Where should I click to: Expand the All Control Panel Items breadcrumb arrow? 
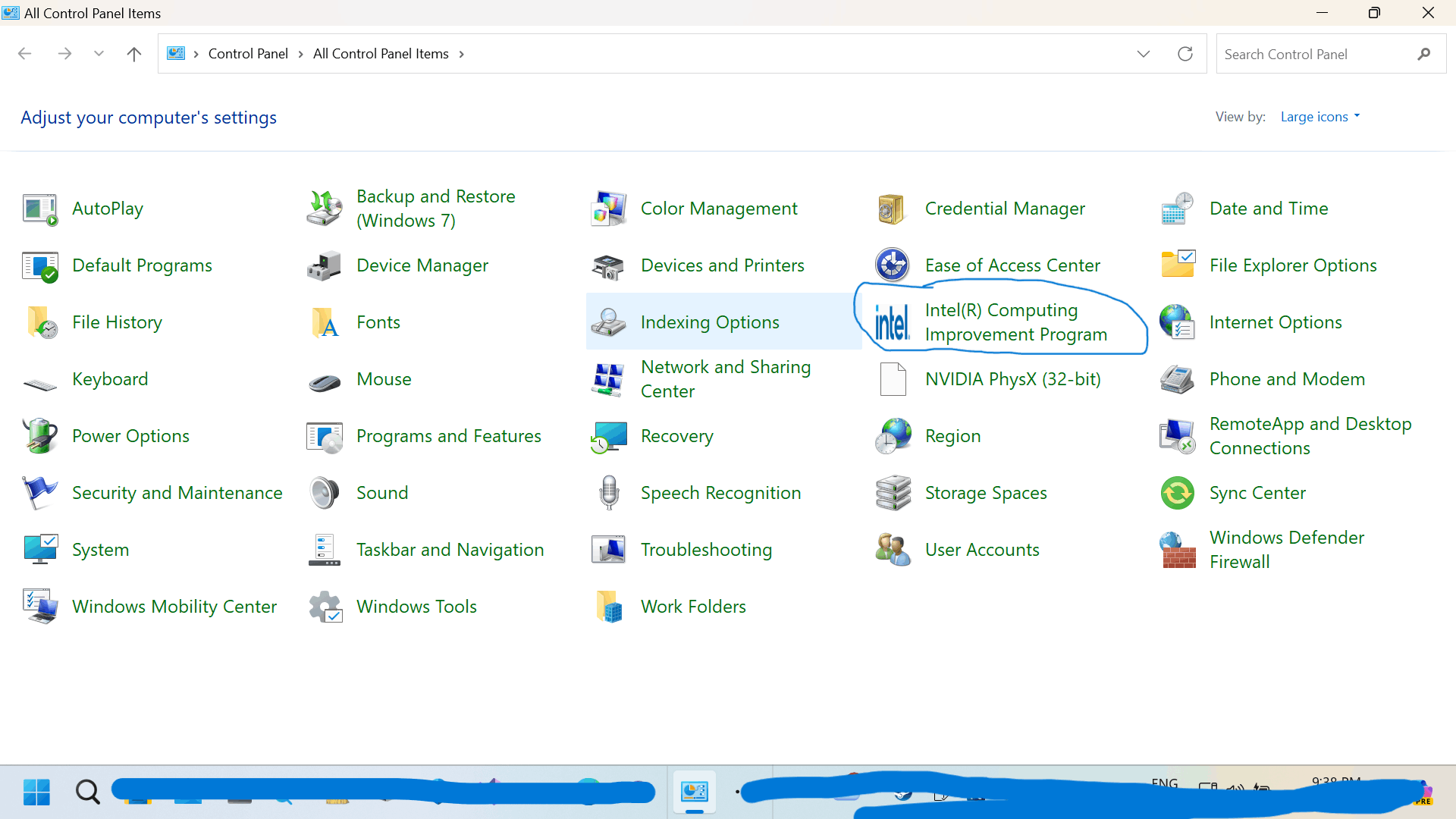460,53
